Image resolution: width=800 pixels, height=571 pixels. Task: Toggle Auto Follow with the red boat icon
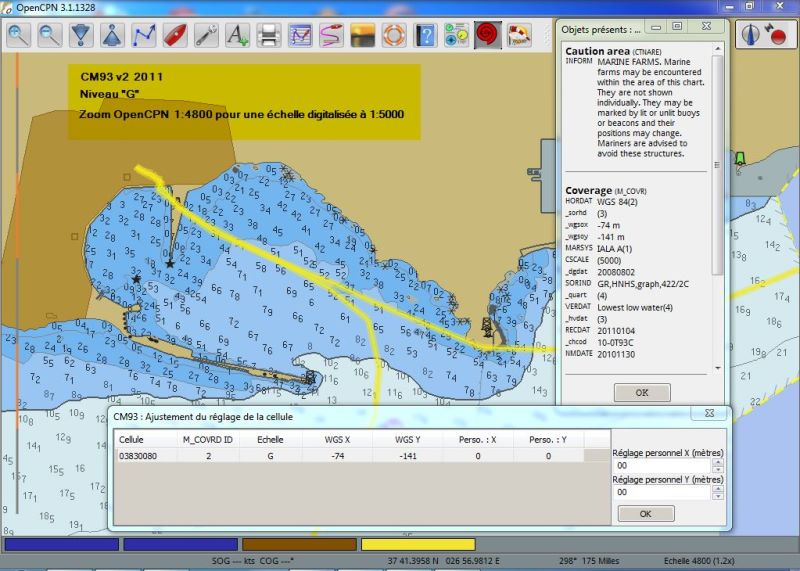click(x=175, y=35)
